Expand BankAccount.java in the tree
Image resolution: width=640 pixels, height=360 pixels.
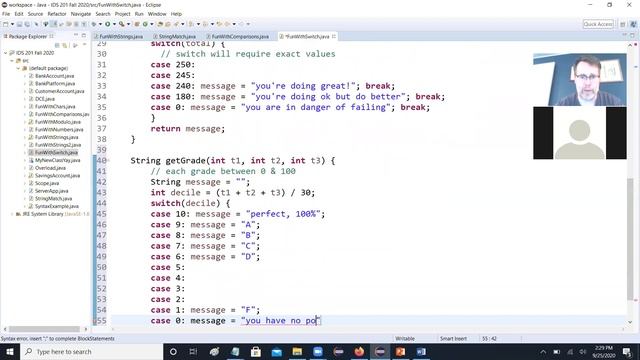pyautogui.click(x=24, y=76)
